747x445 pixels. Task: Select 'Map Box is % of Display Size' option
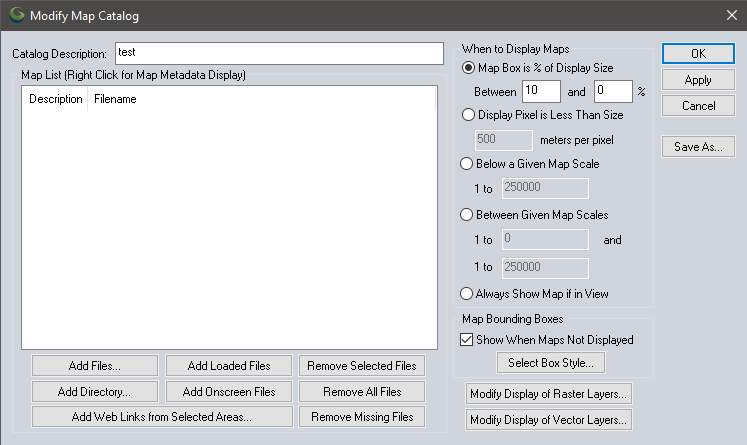coord(469,68)
